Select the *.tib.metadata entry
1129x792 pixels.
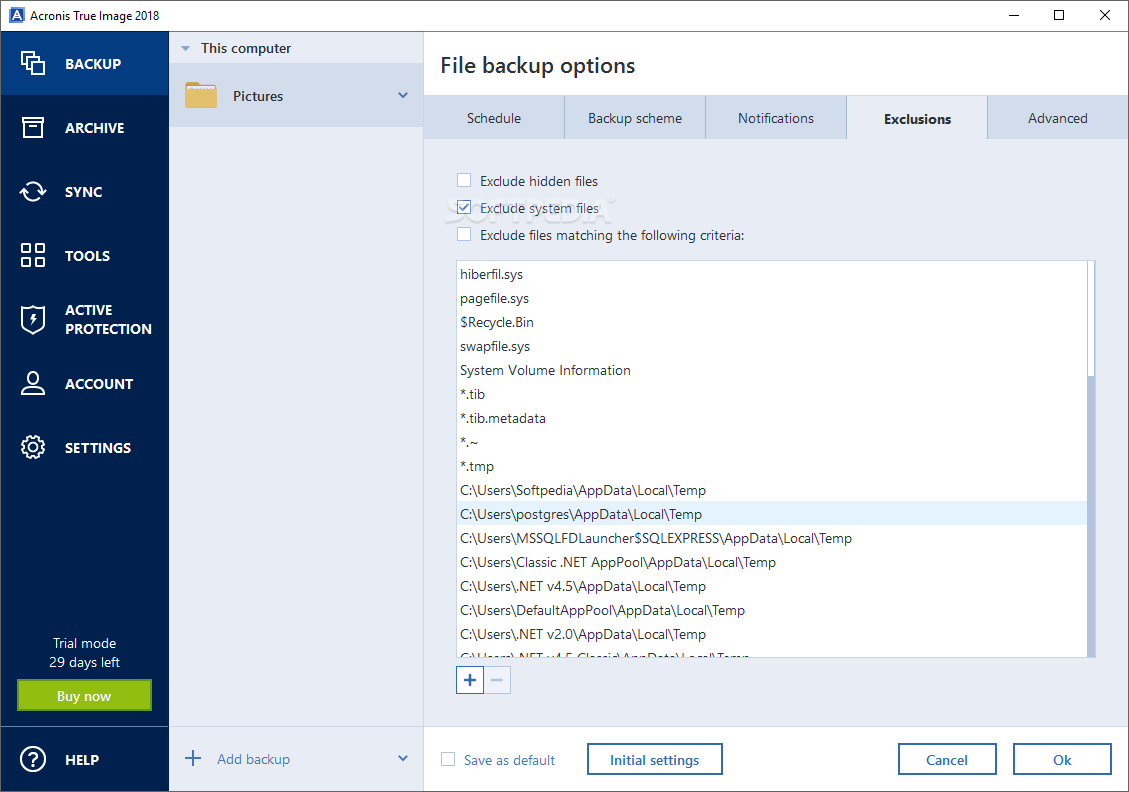pyautogui.click(x=771, y=418)
